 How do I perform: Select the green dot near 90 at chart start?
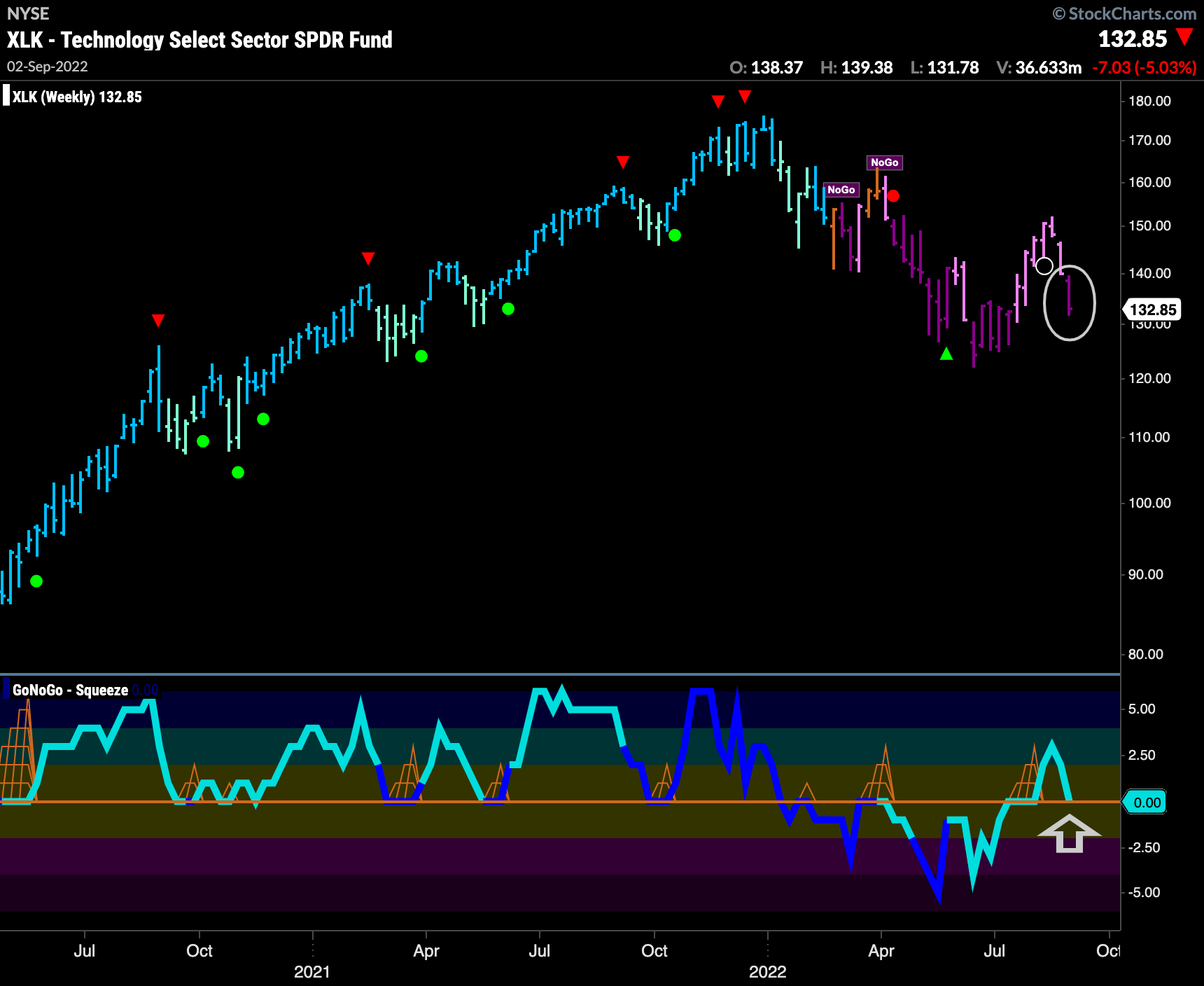pyautogui.click(x=36, y=581)
